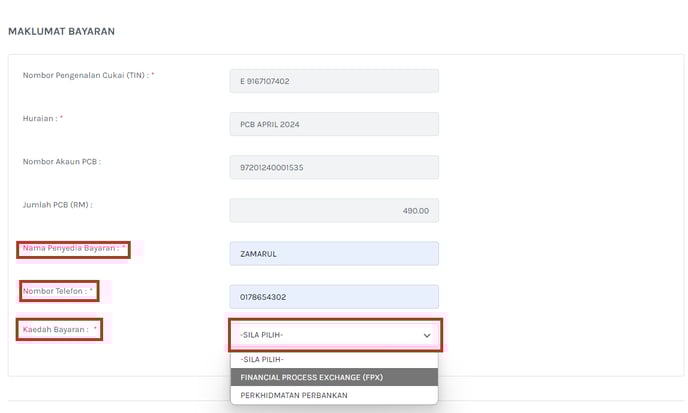Click the Kaedah Bayaran label
688x413 pixels.
tap(59, 329)
